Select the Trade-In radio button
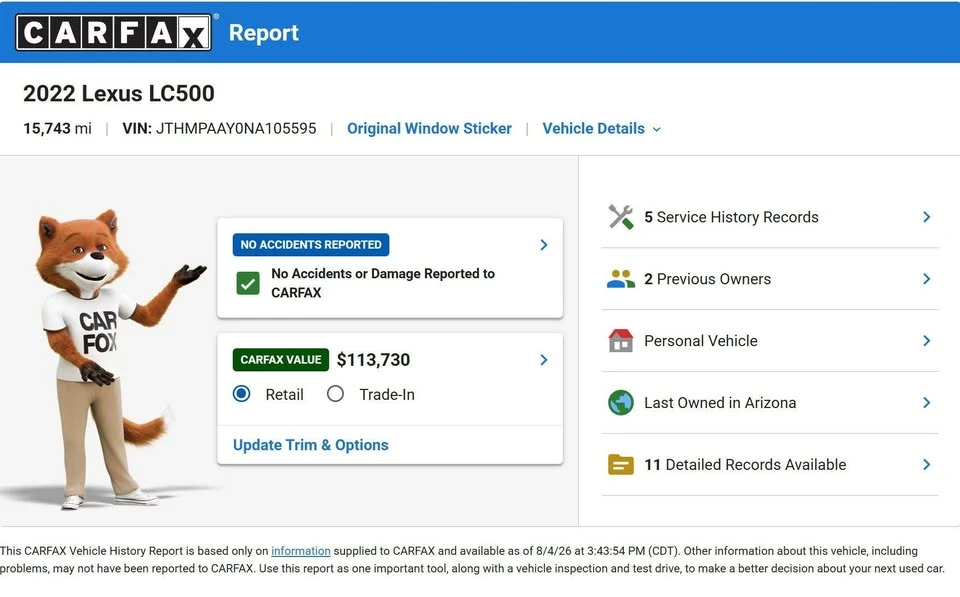 point(335,394)
